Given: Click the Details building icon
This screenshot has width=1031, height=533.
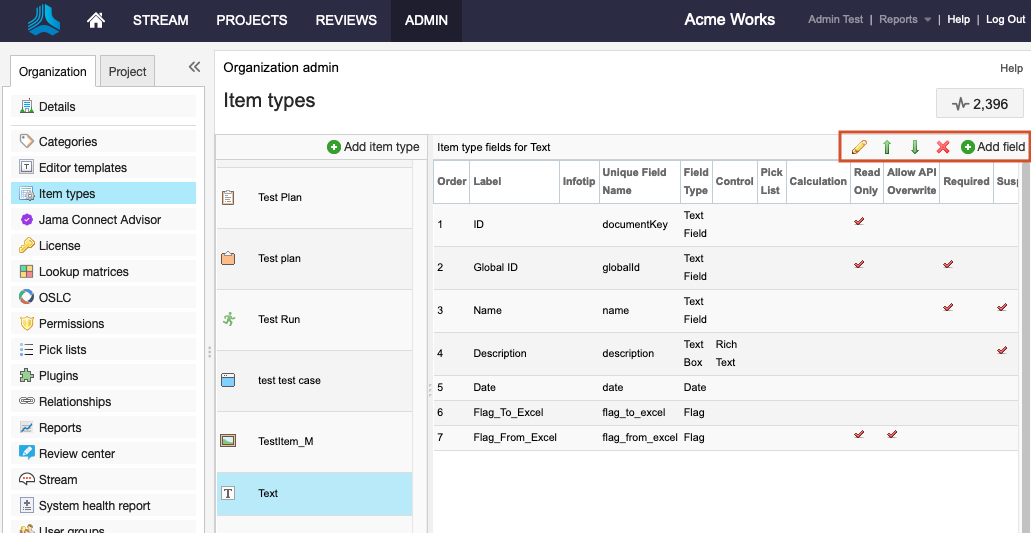Looking at the screenshot, I should (x=26, y=106).
